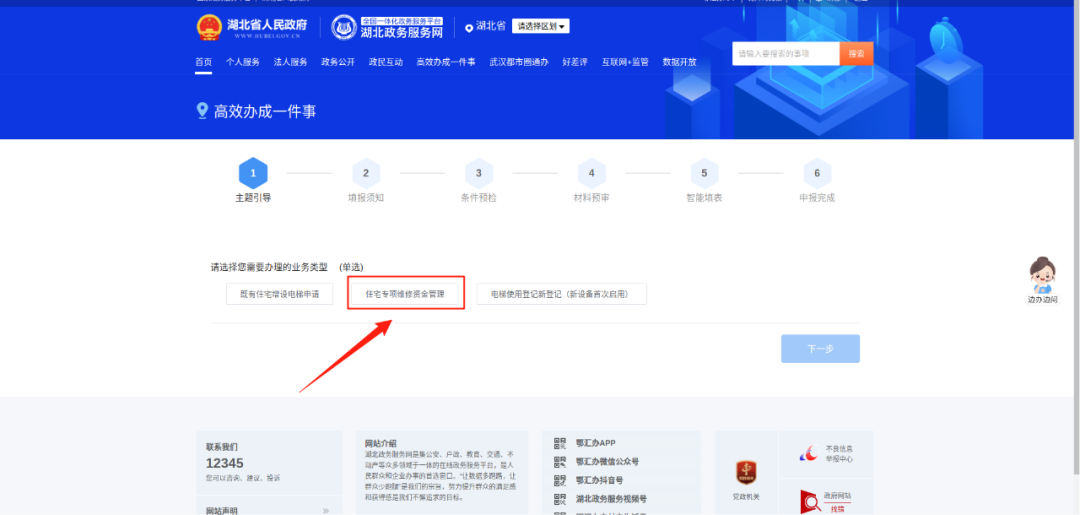The height and width of the screenshot is (515, 1080).
Task: Click the 党政机关 red badge icon
Action: click(x=746, y=473)
